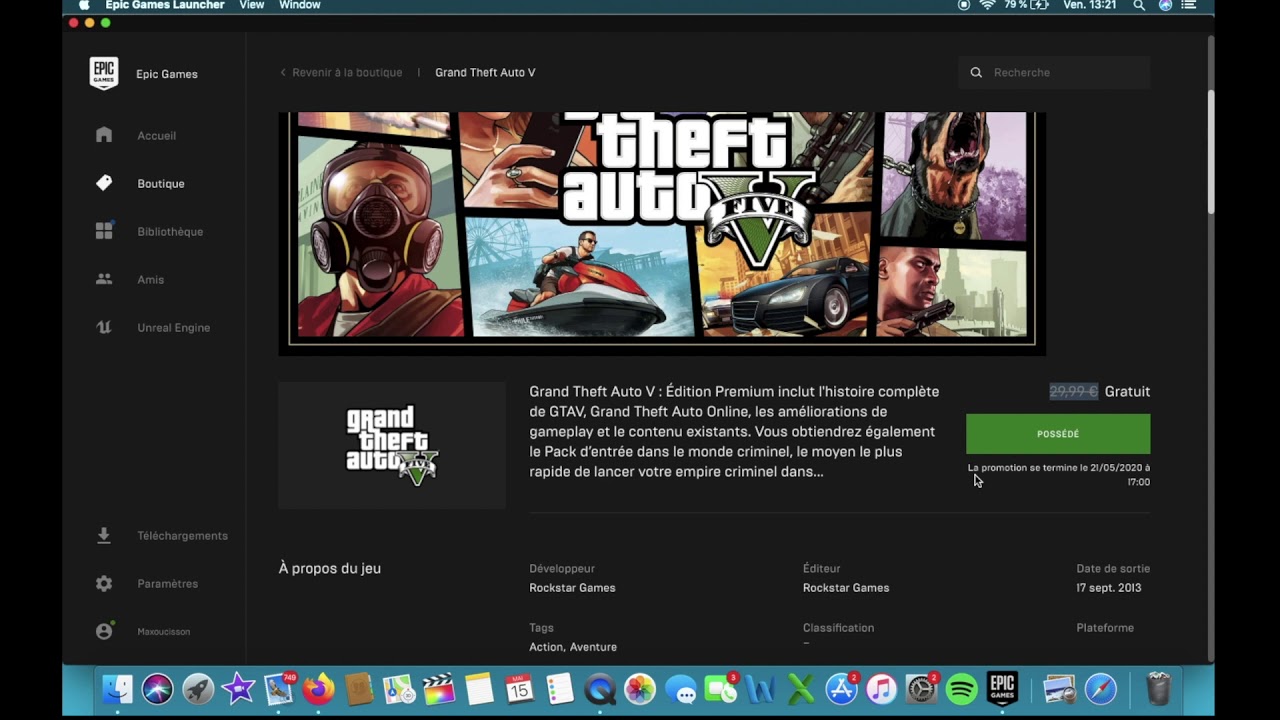Open the View menu
Viewport: 1280px width, 720px height.
point(252,5)
